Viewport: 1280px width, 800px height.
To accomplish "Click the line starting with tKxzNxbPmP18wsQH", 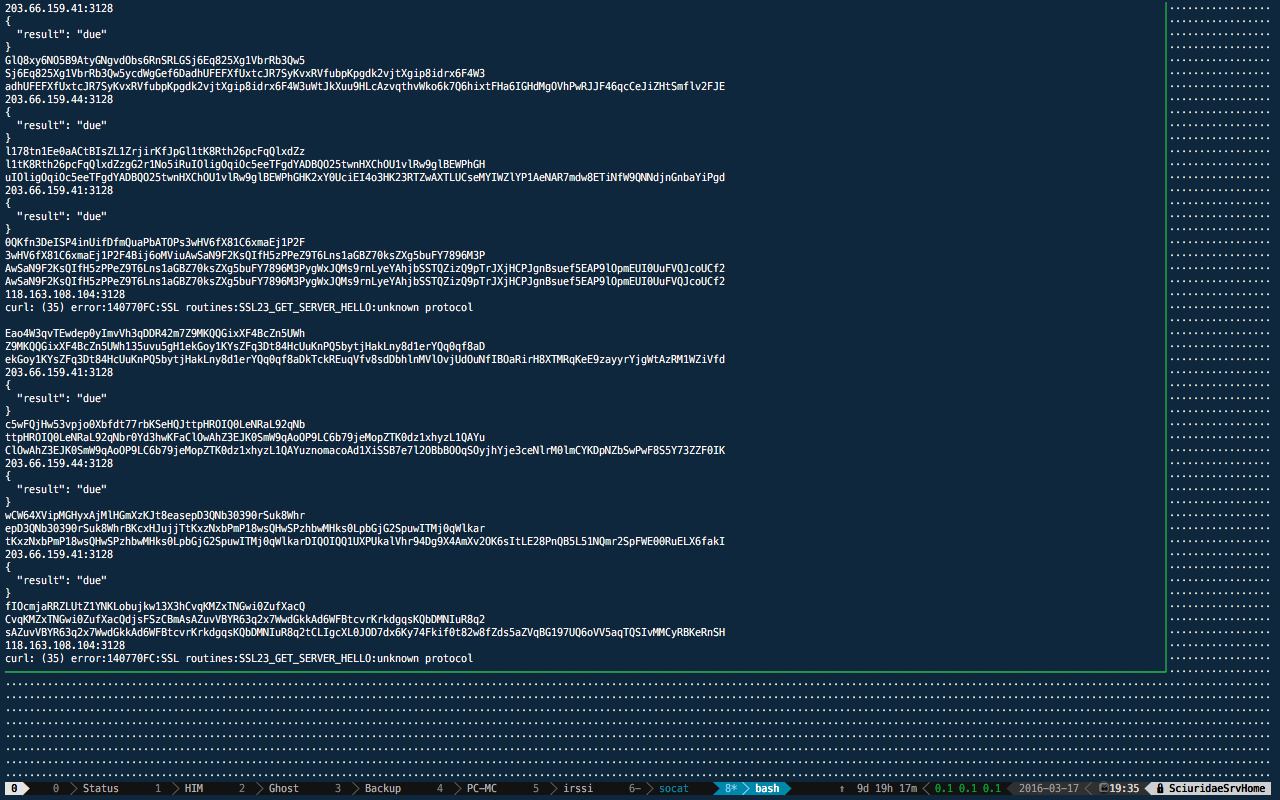I will point(365,541).
